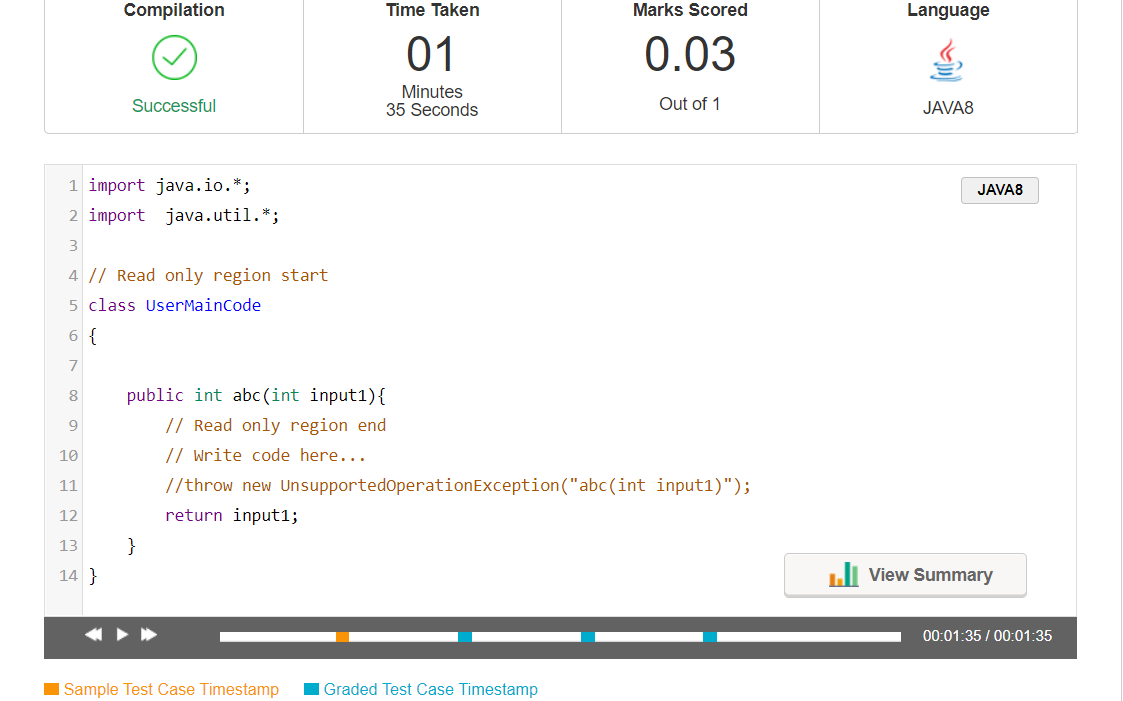Select the orange sample test case timeline marker
Screen dimensions: 1123x701
pos(341,636)
